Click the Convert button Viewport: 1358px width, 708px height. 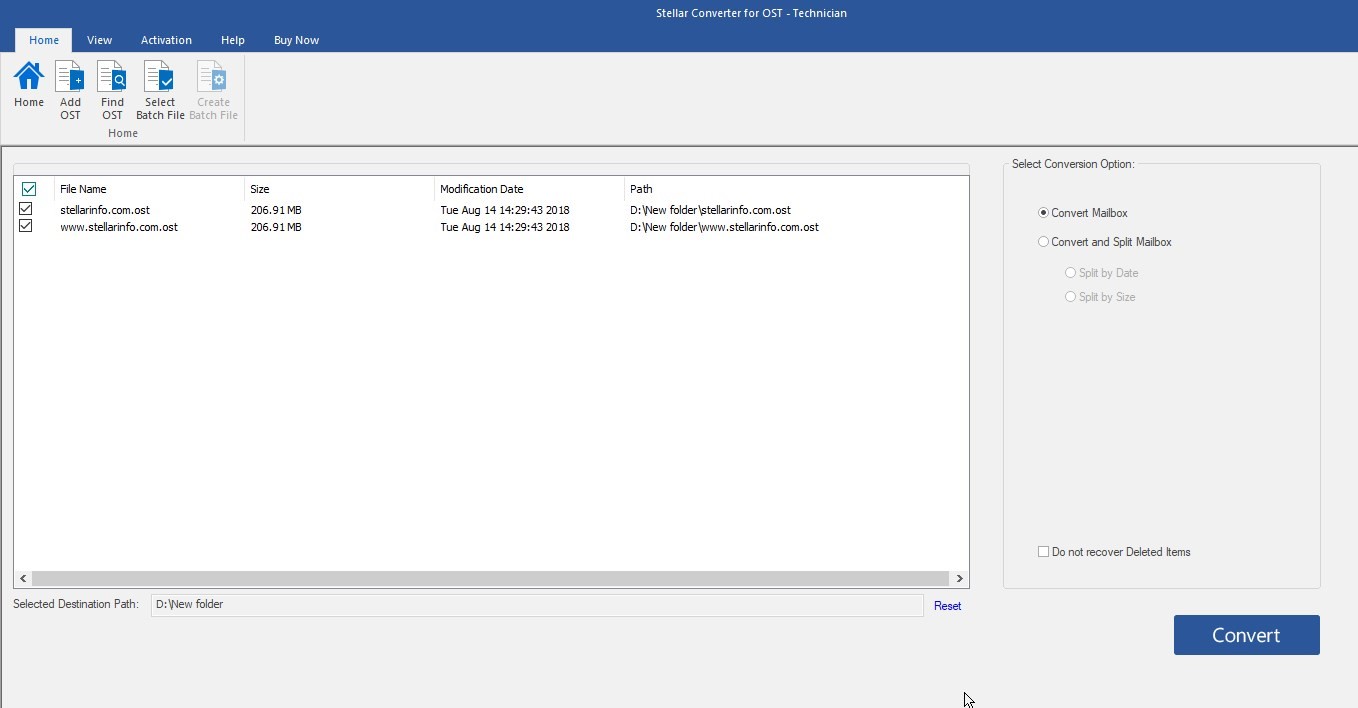[x=1246, y=635]
